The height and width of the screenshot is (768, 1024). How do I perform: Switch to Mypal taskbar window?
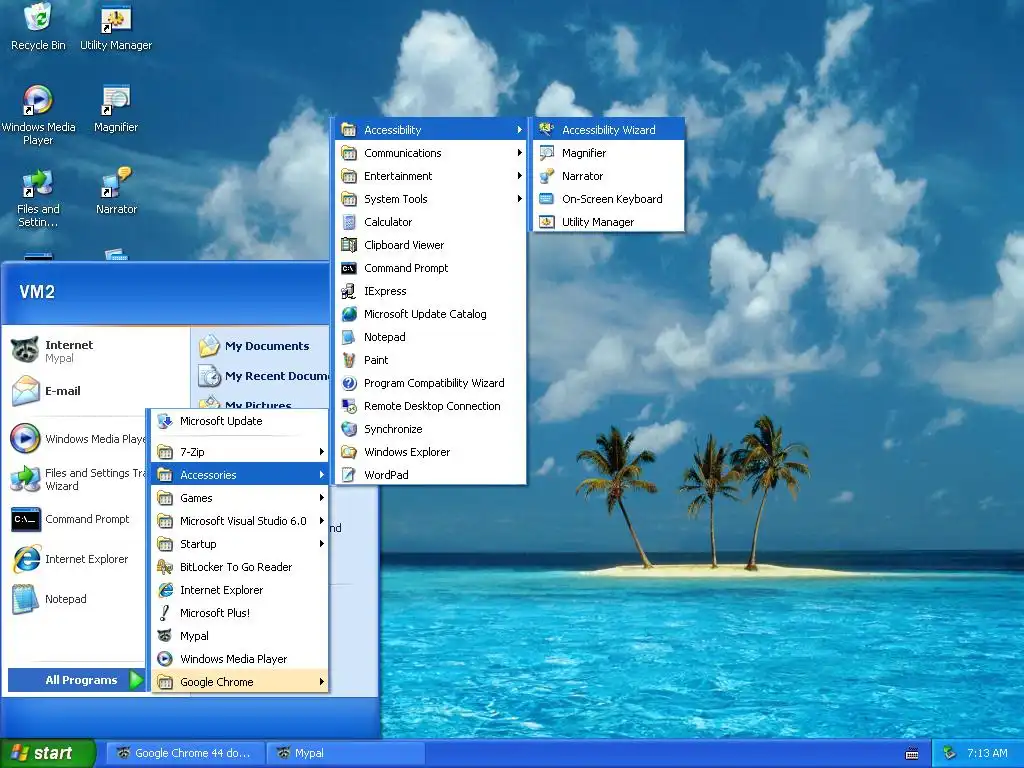point(346,753)
